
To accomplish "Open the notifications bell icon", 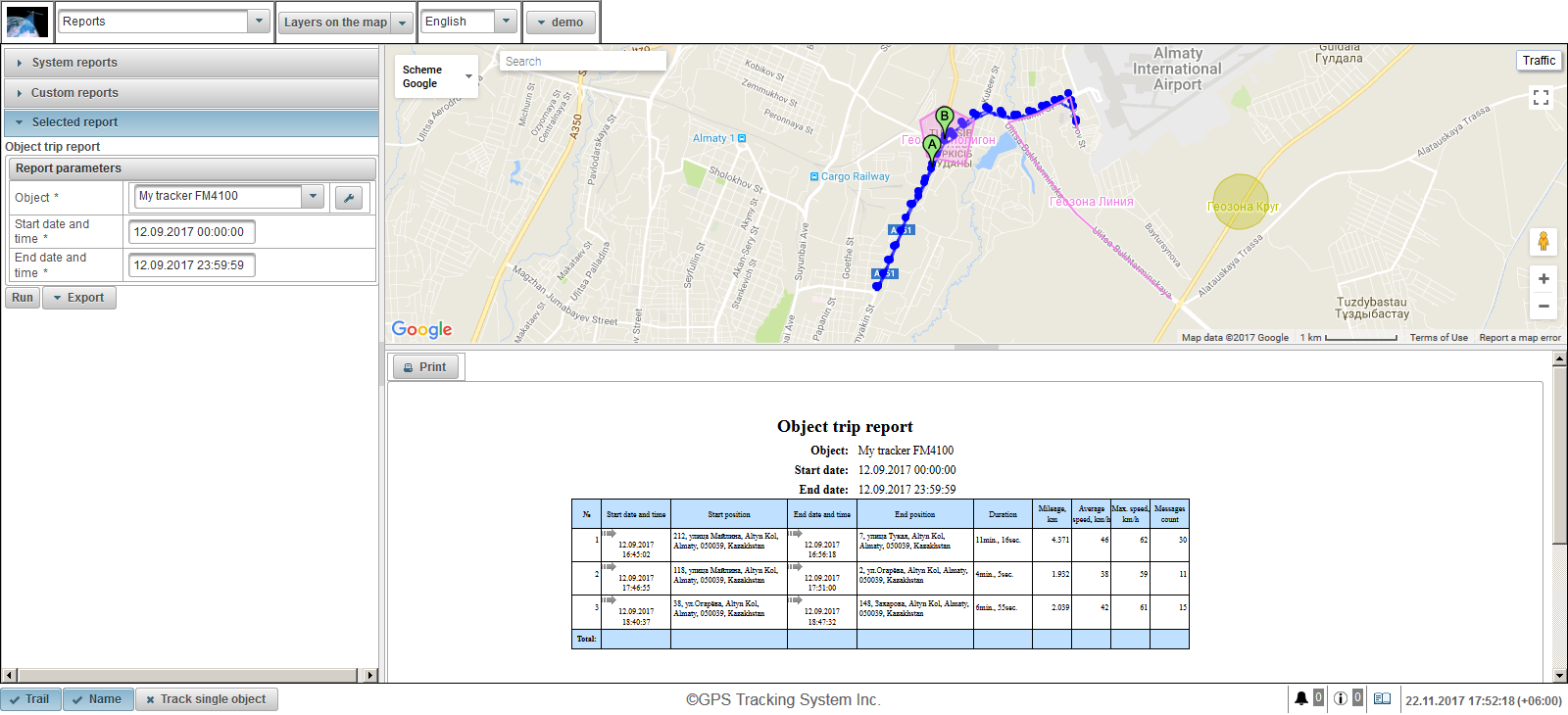I will pos(1300,698).
